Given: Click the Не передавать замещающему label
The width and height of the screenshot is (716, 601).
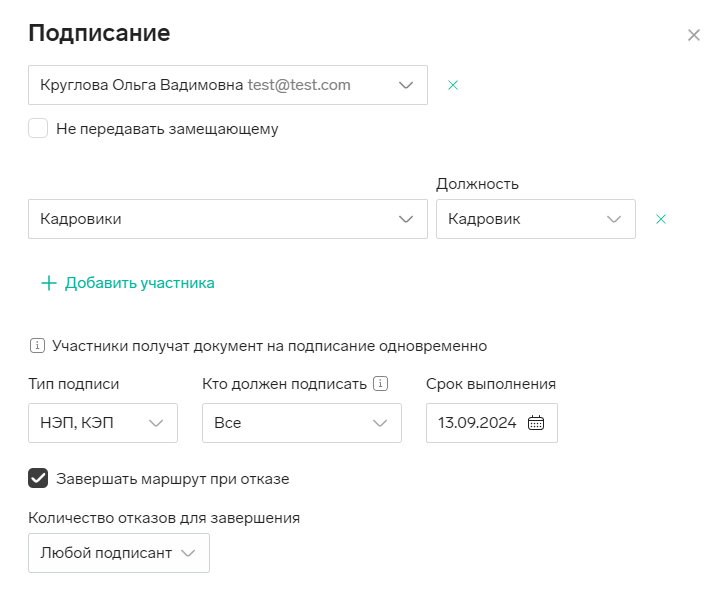Looking at the screenshot, I should click(x=167, y=129).
